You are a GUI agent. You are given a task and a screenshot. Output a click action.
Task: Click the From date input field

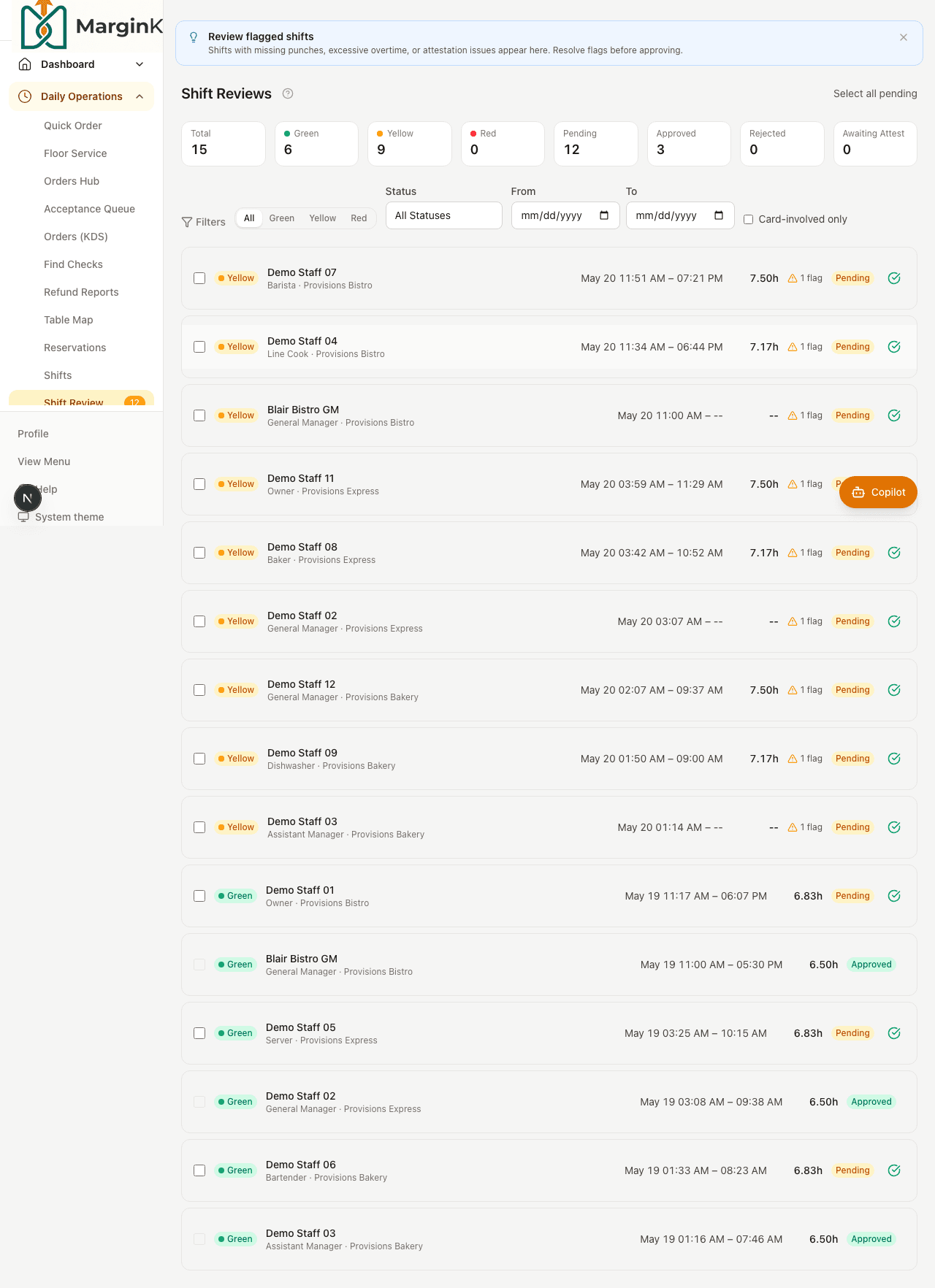pos(565,215)
